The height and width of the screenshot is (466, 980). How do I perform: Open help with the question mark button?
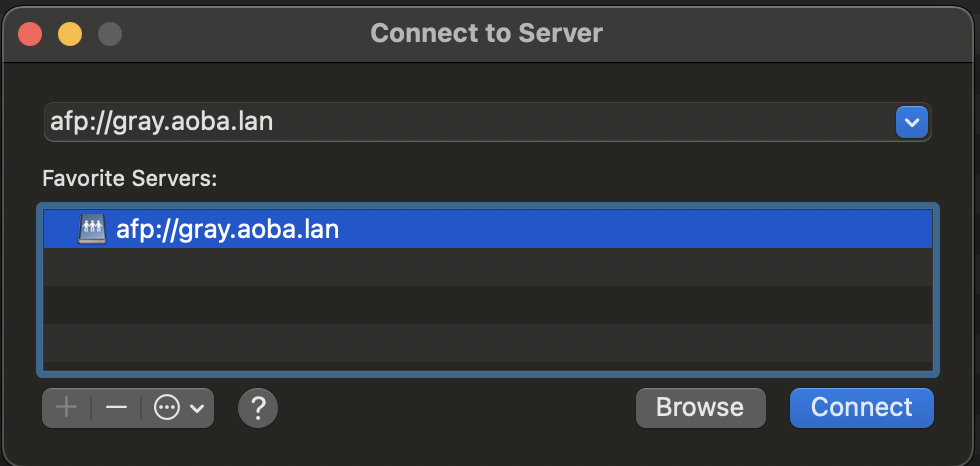(258, 408)
